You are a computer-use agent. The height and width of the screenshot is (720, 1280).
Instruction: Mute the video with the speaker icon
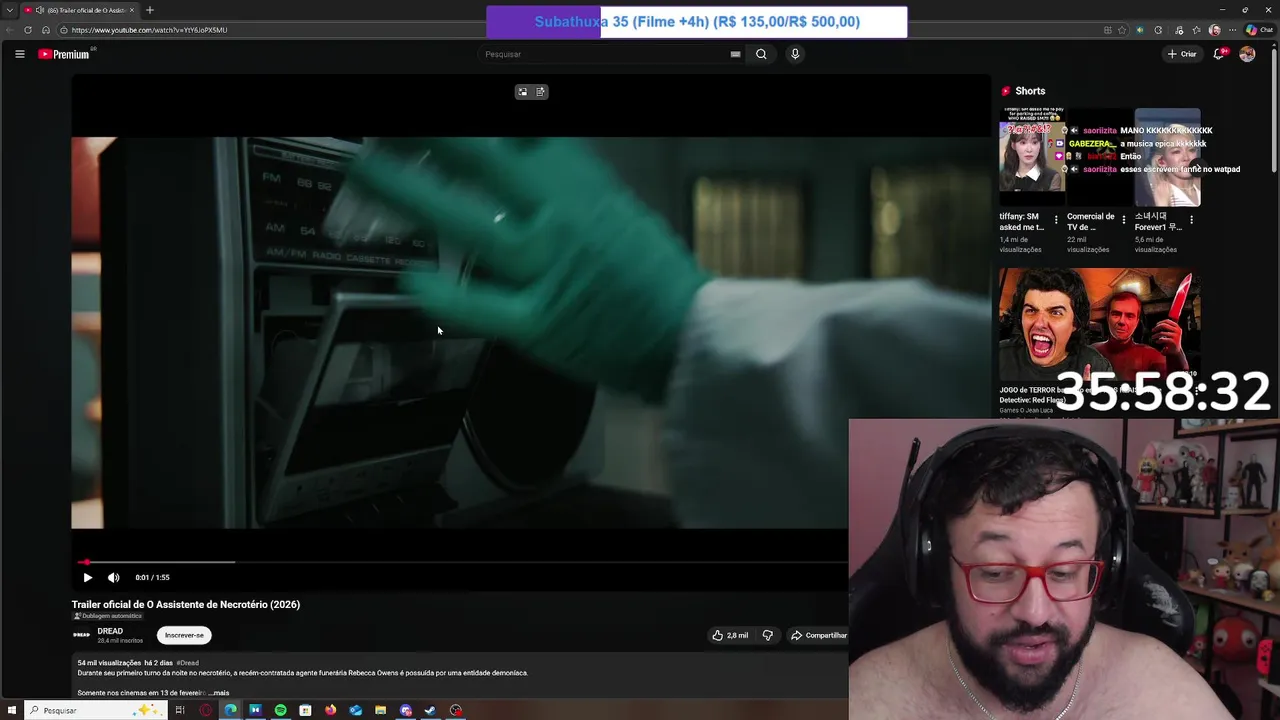[x=113, y=577]
